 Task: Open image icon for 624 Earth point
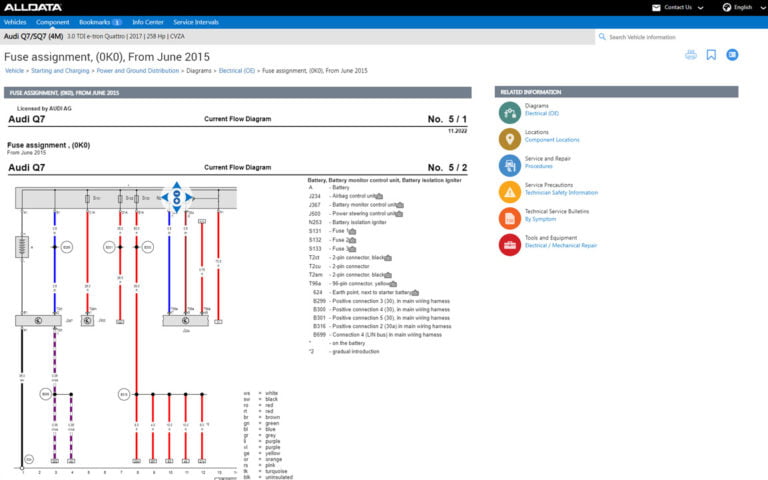[x=415, y=293]
